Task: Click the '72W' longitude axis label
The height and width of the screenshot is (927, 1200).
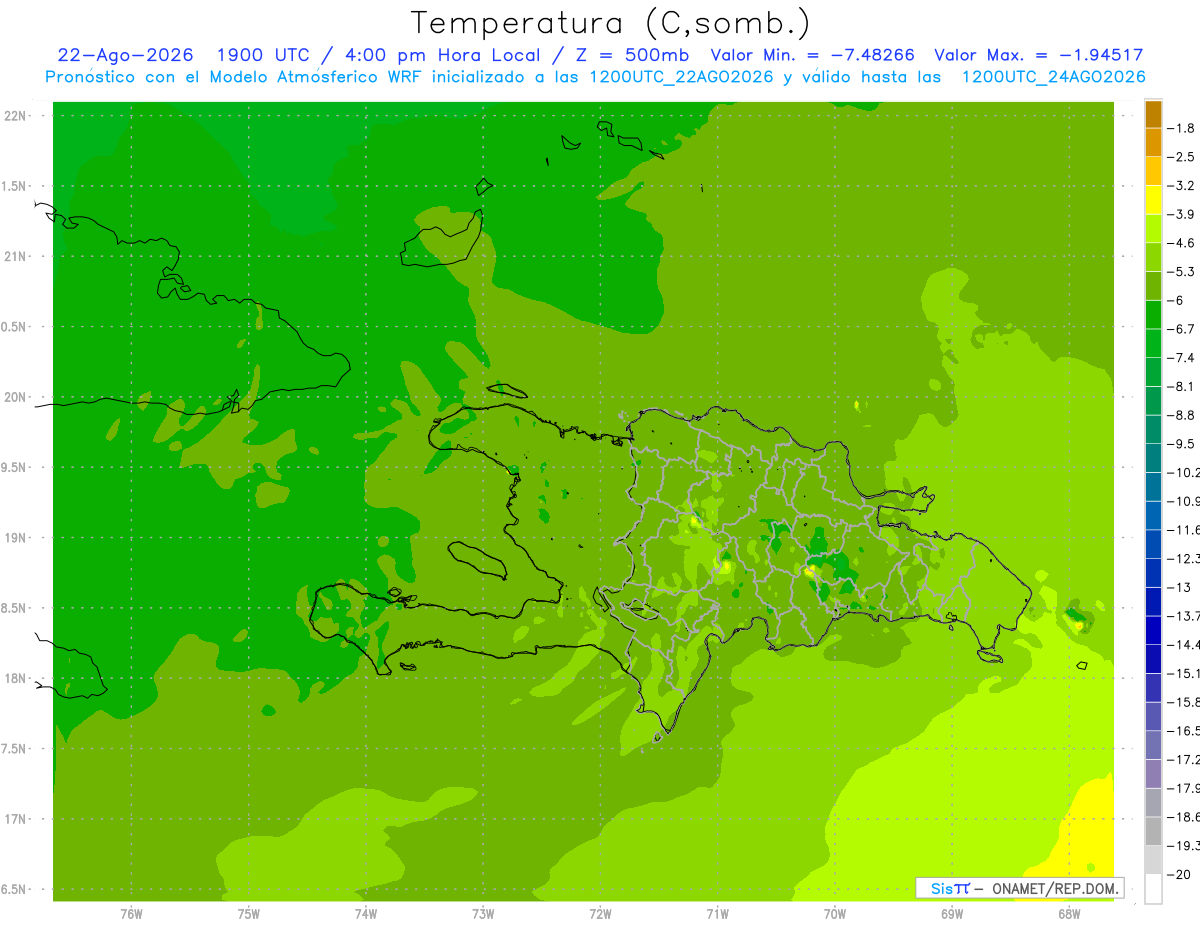Action: click(601, 913)
